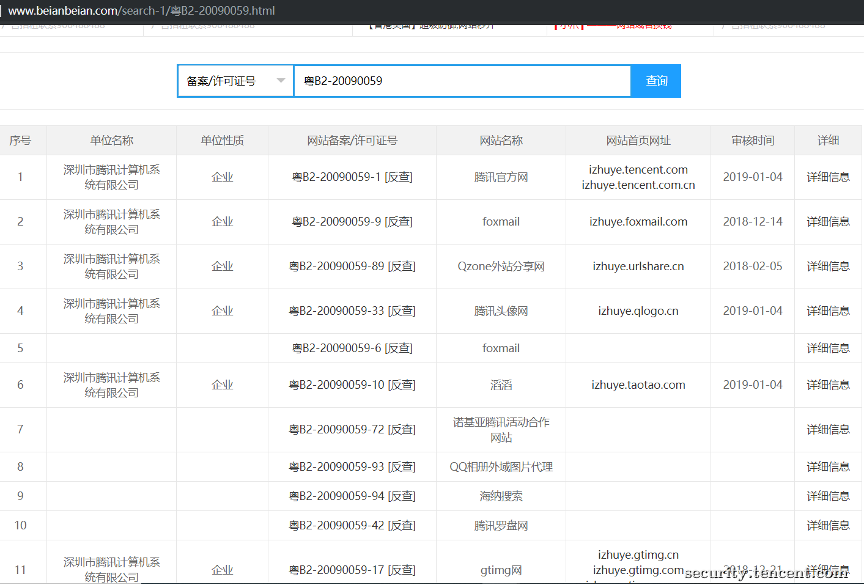Click the search input containing 粤B2-20090059
This screenshot has width=864, height=584.
(462, 81)
